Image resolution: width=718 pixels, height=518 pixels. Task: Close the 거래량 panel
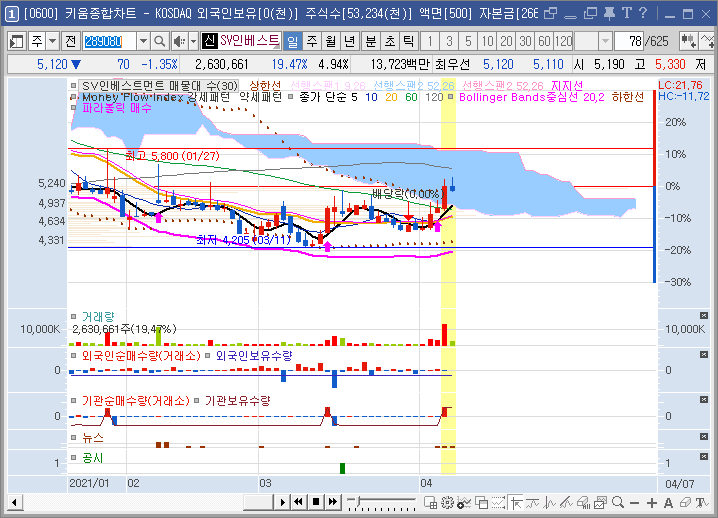(704, 316)
